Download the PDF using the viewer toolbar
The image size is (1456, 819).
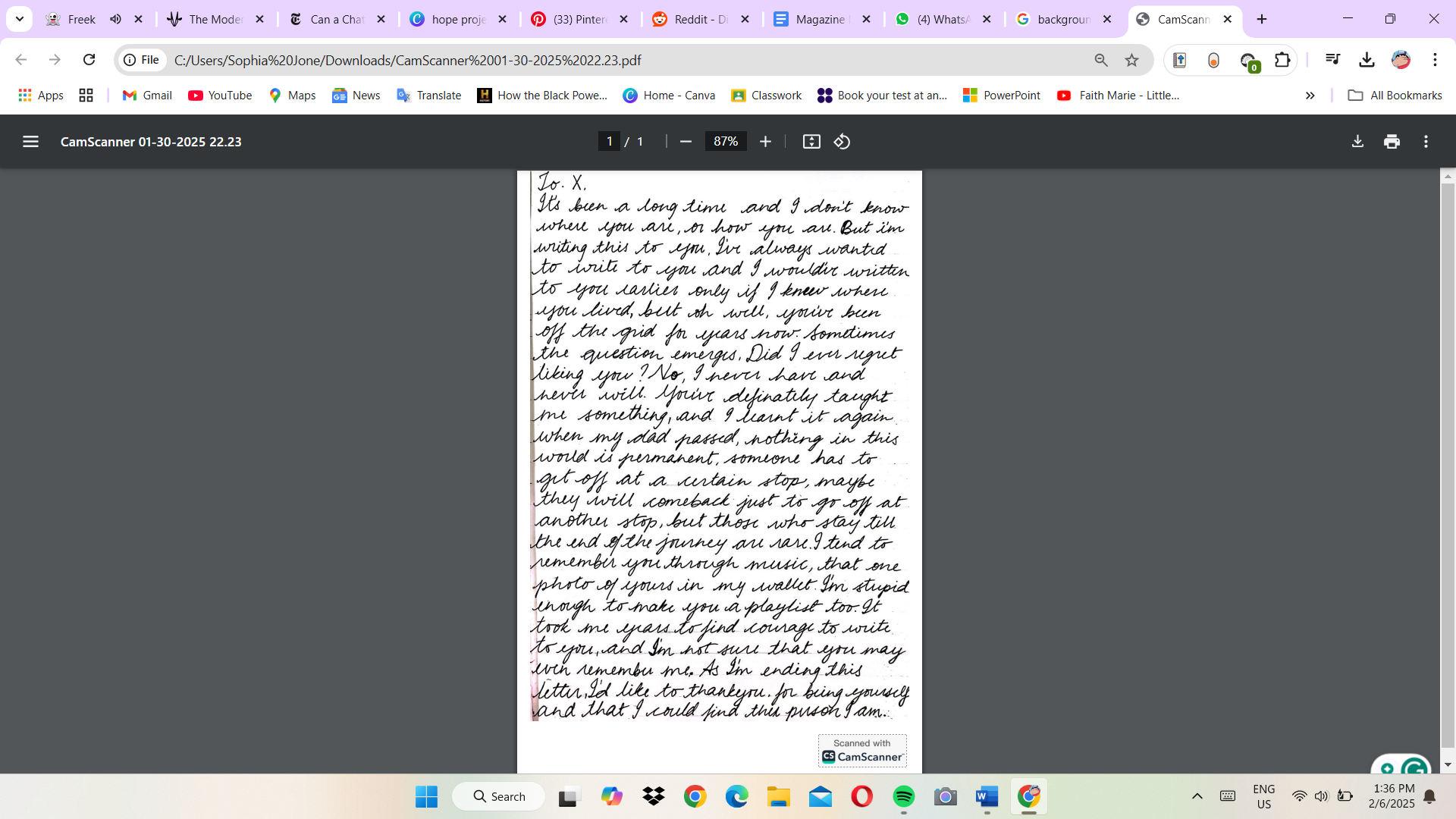click(1357, 142)
